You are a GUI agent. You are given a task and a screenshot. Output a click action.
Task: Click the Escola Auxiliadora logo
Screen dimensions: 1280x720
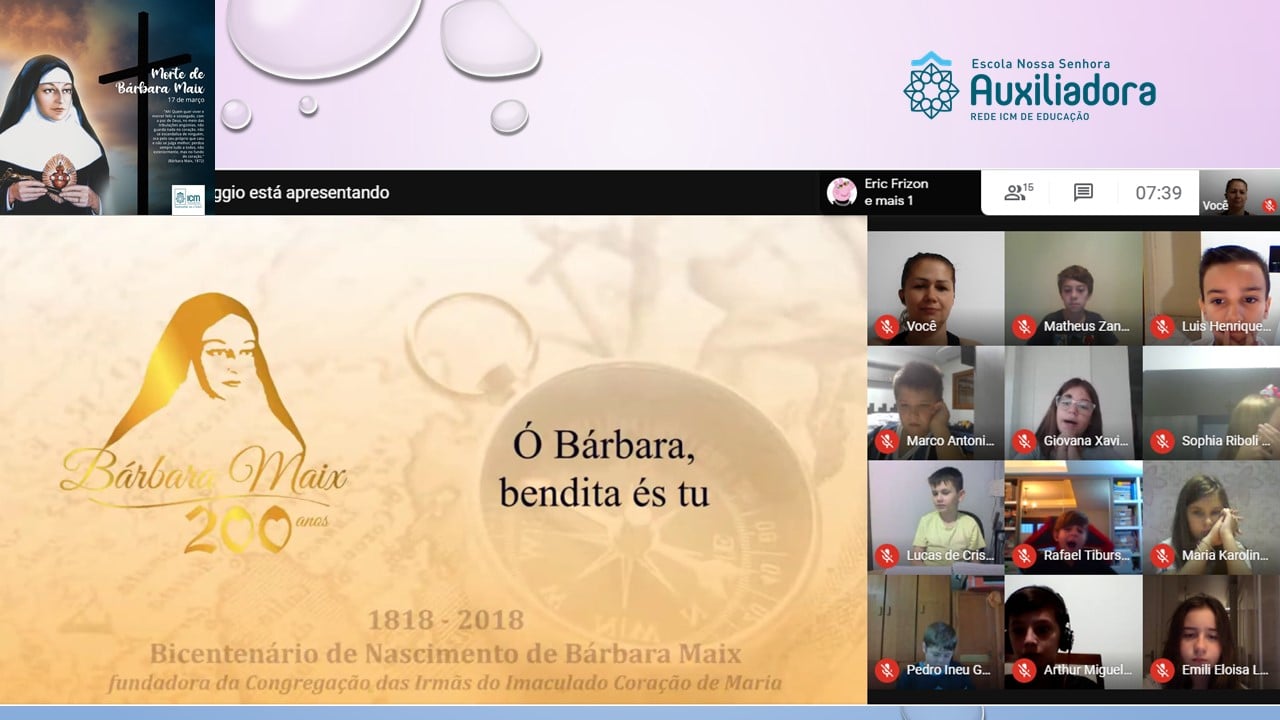(x=1029, y=87)
